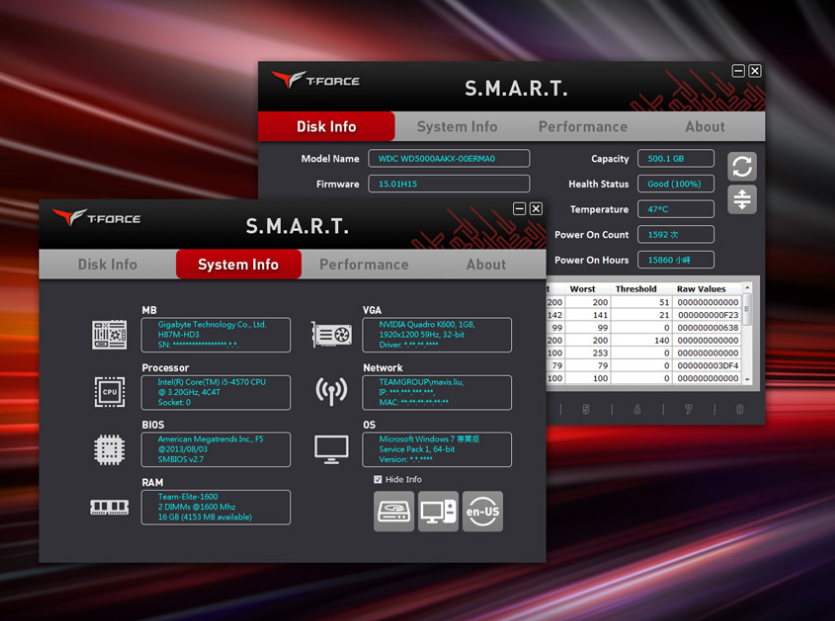Click the Raw Values column header
Viewport: 835px width, 621px height.
[701, 289]
